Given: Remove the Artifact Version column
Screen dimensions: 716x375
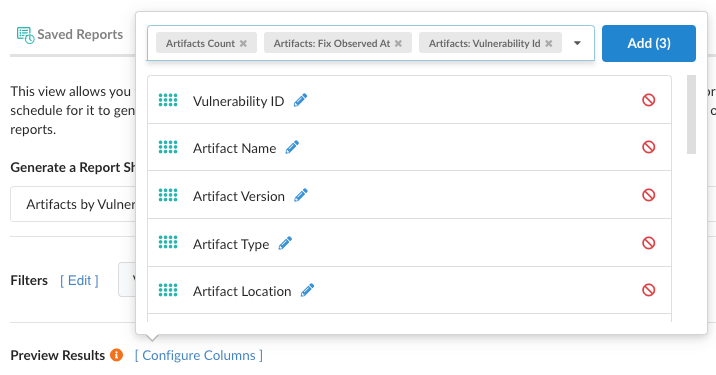Looking at the screenshot, I should pos(648,195).
